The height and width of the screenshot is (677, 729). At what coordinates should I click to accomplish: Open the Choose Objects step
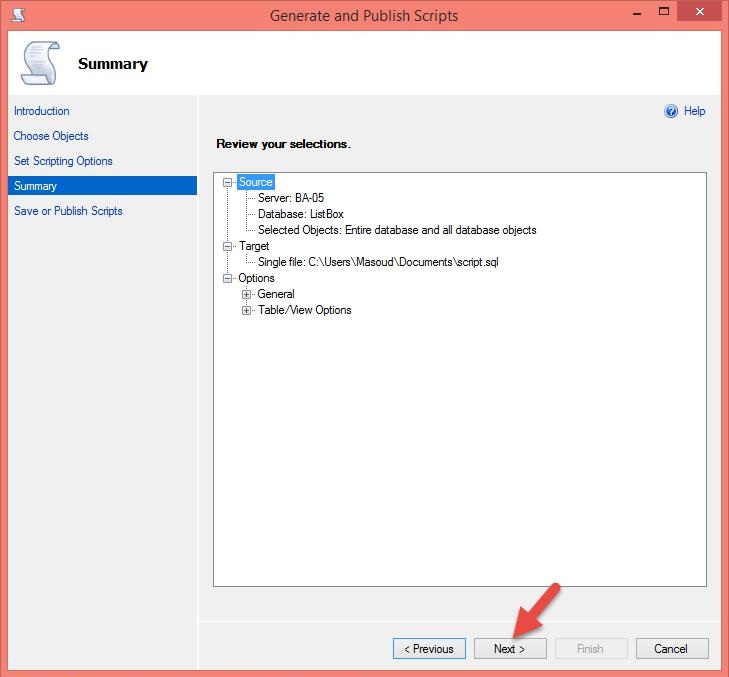pyautogui.click(x=51, y=136)
